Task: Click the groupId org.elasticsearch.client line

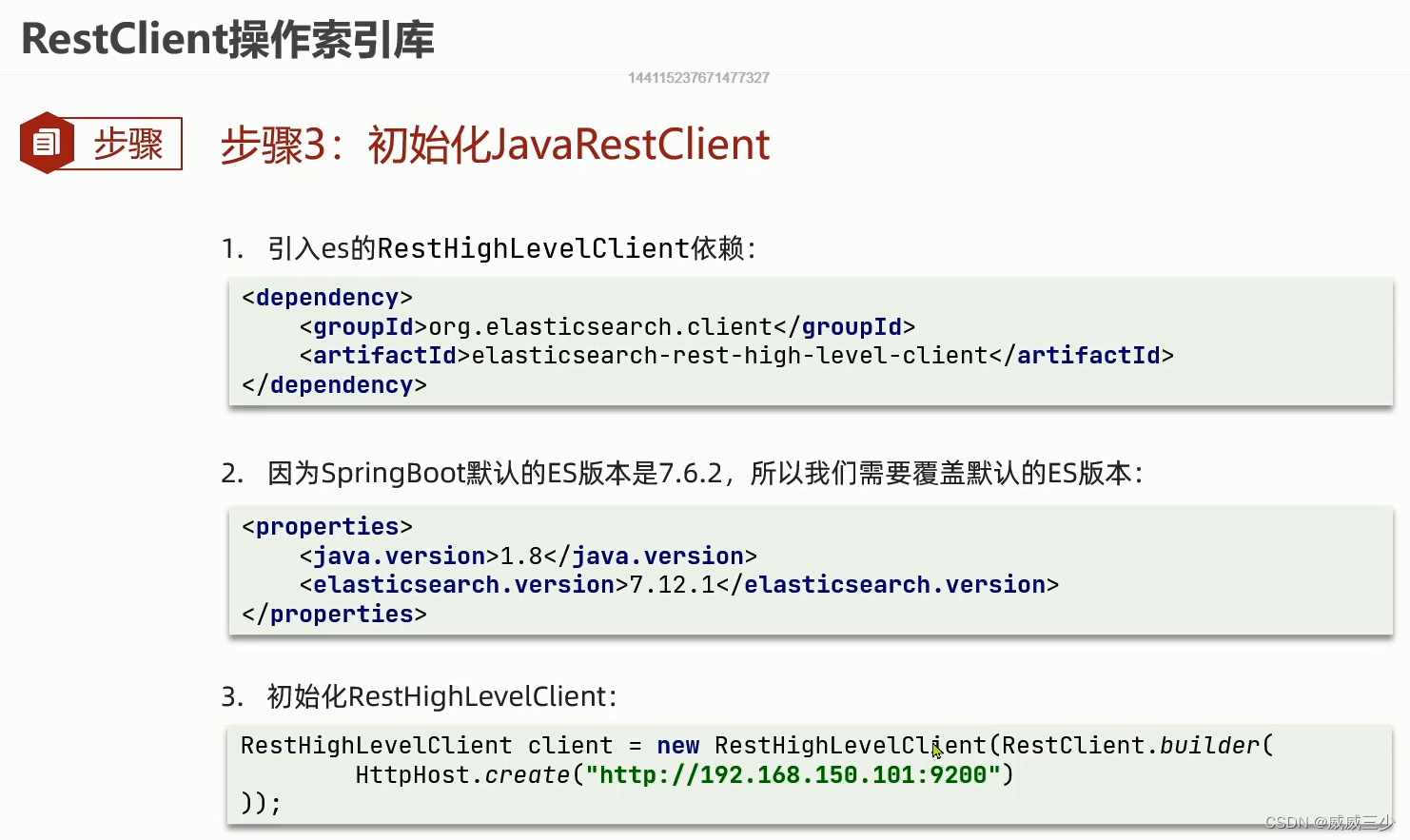Action: (x=607, y=327)
